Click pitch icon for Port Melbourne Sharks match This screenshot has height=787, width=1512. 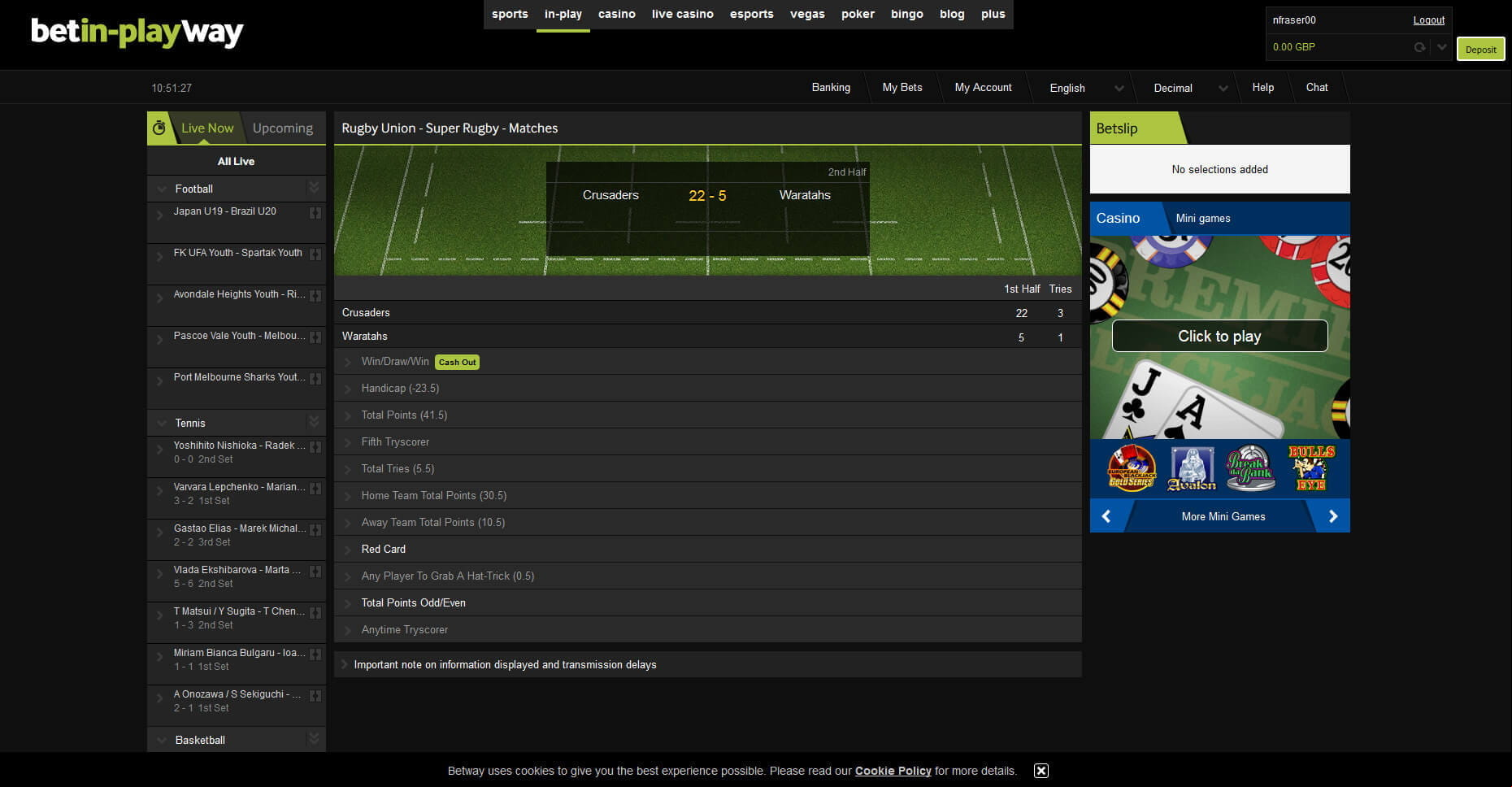coord(315,379)
